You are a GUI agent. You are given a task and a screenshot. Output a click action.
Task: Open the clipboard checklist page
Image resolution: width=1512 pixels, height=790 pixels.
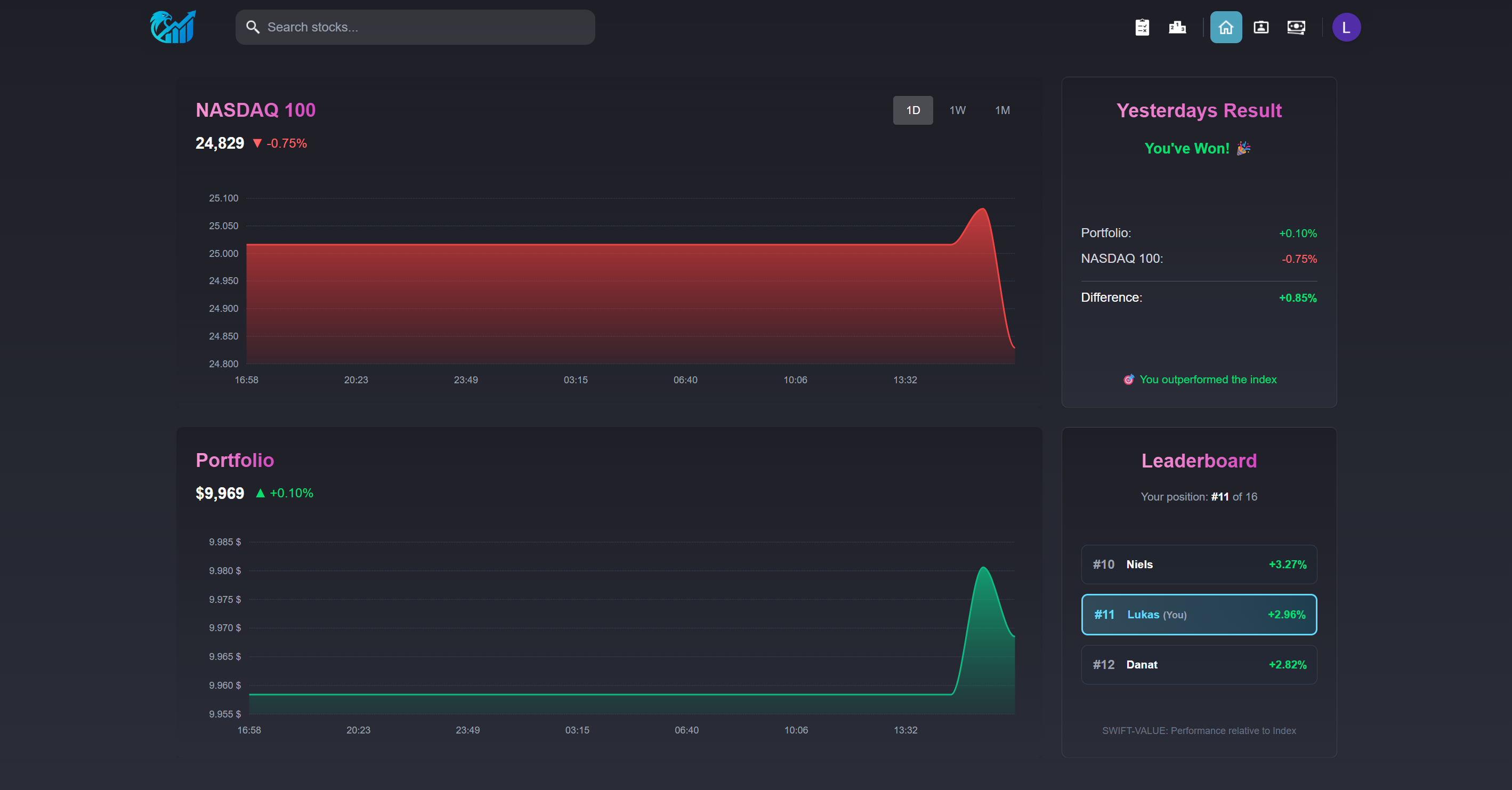point(1142,27)
